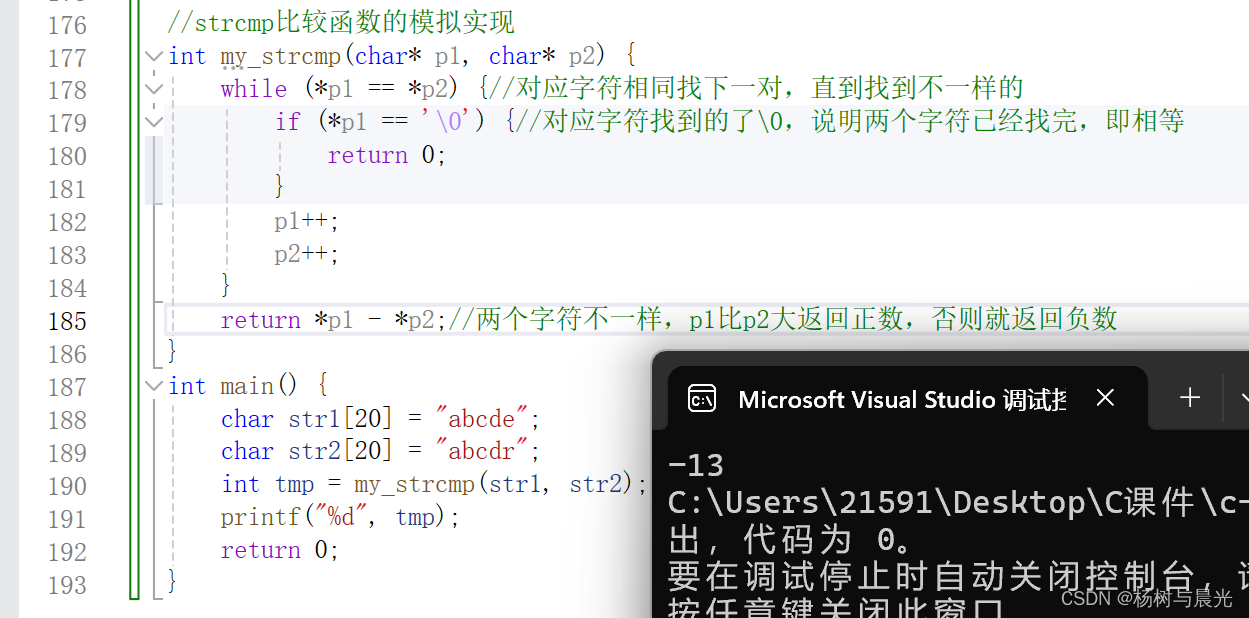Viewport: 1249px width, 618px height.
Task: Collapse the main function at line 187
Action: click(153, 386)
